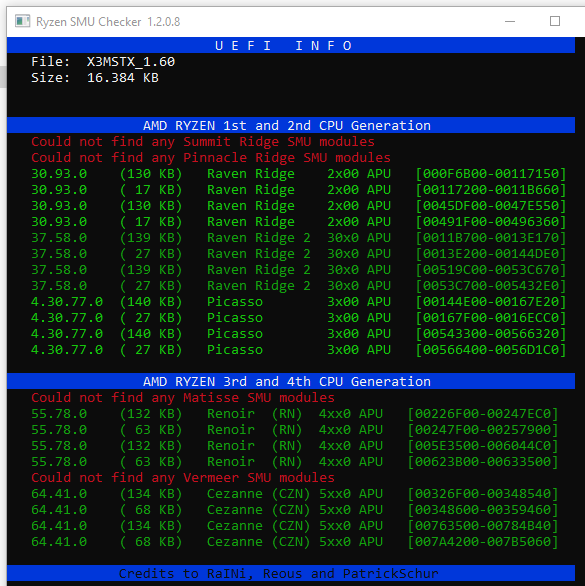Viewport: 585px width, 586px height.
Task: Select the size value 16.384 KB
Action: click(123, 78)
